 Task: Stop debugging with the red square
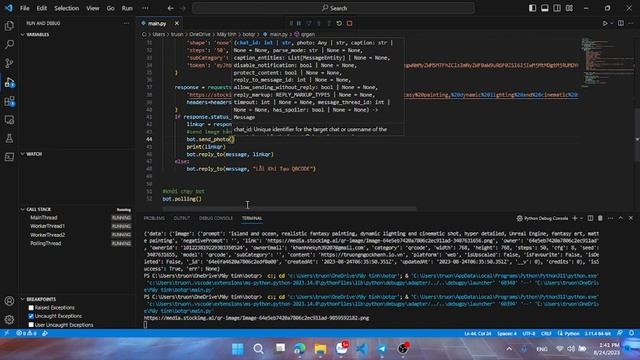click(349, 24)
